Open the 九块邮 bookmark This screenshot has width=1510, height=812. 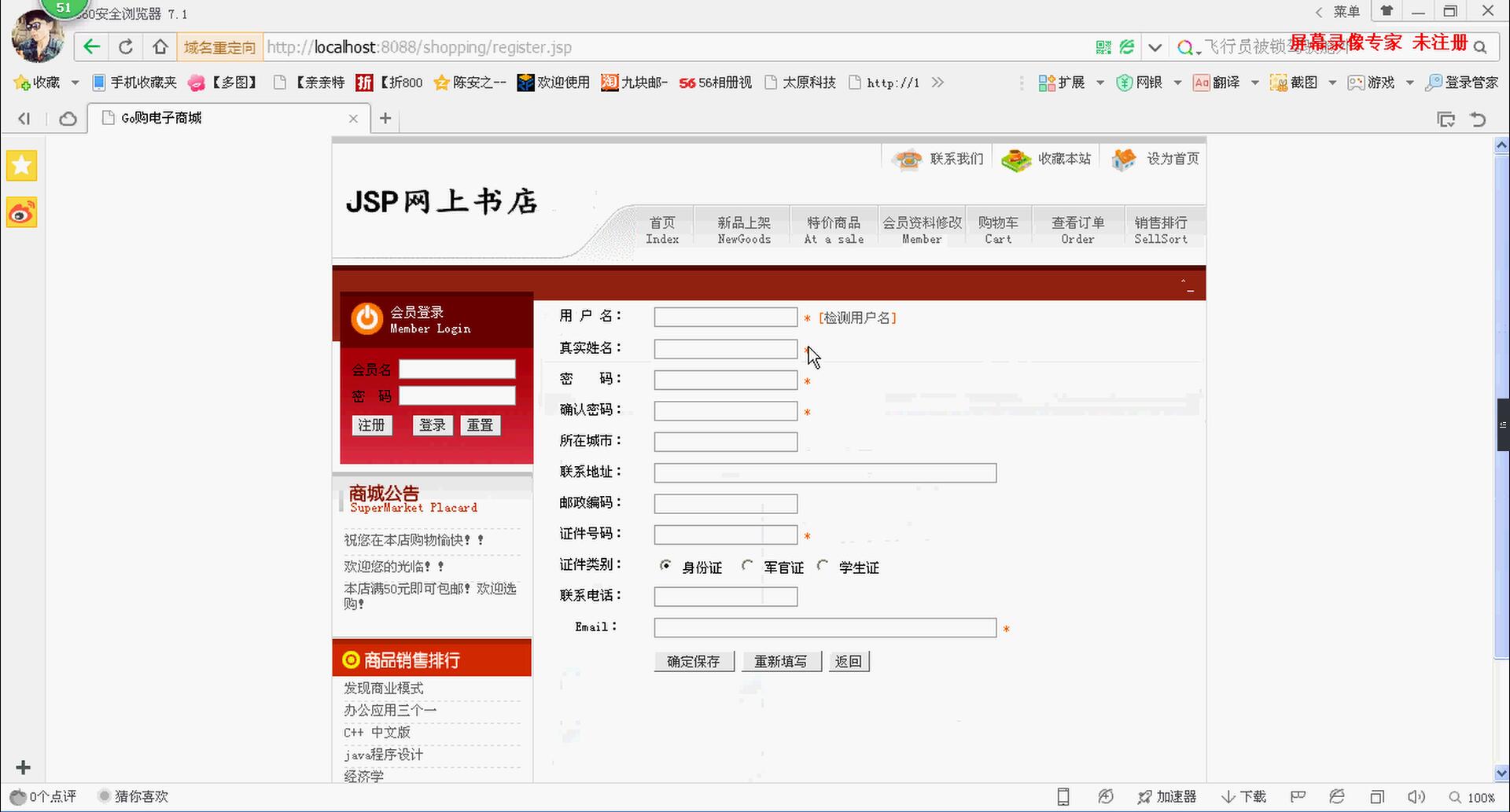pos(634,83)
